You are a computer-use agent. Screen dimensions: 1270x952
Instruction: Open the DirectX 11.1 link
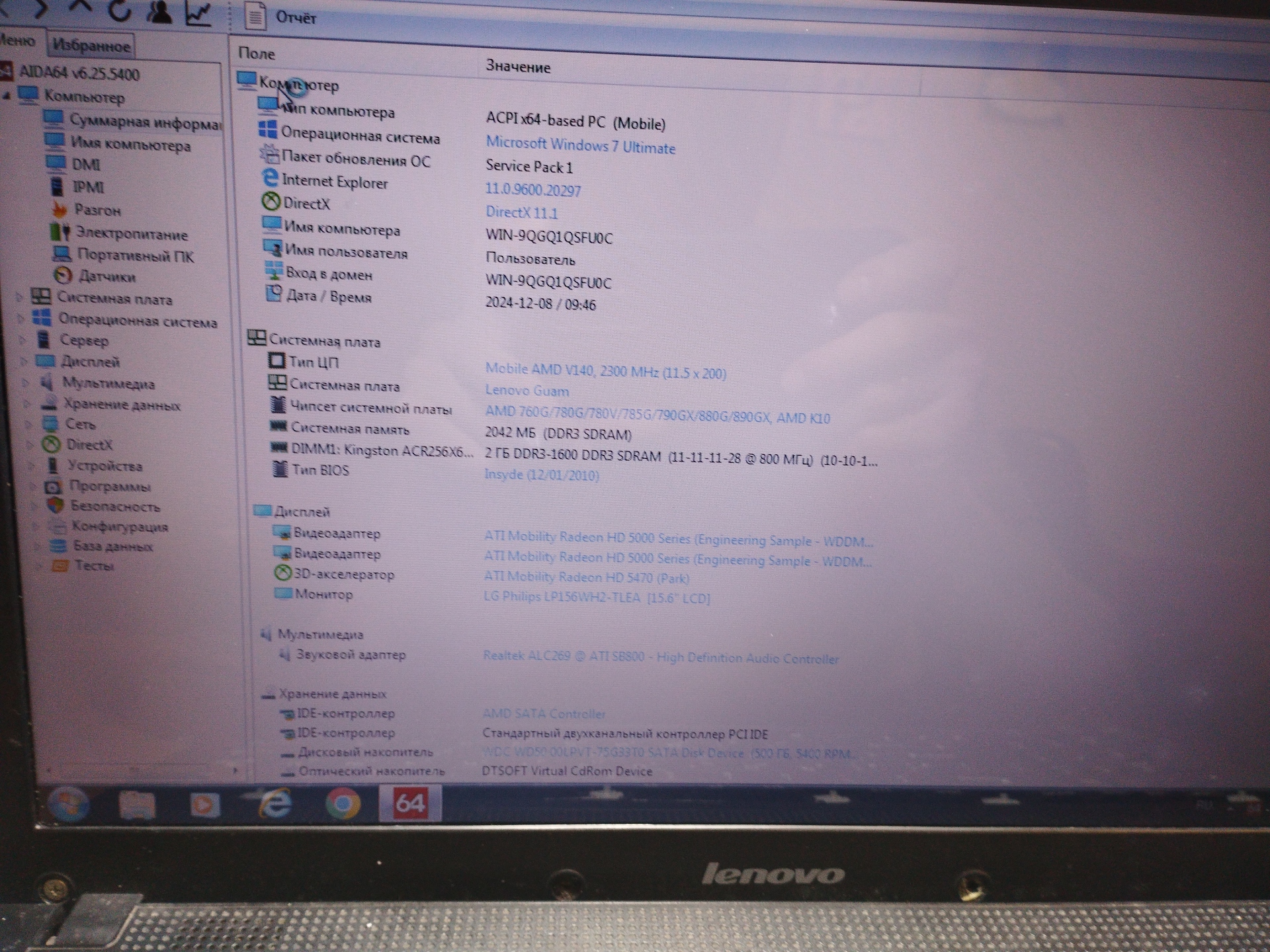pos(521,212)
